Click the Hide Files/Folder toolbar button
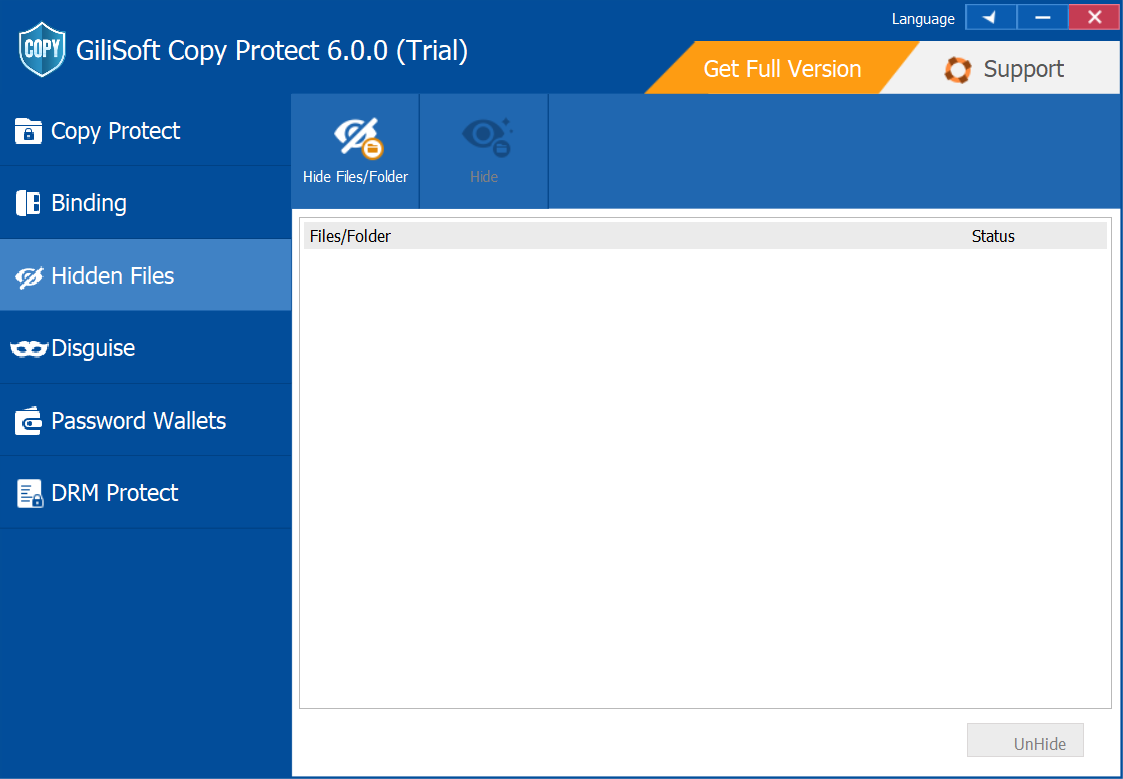The image size is (1123, 779). (x=355, y=151)
